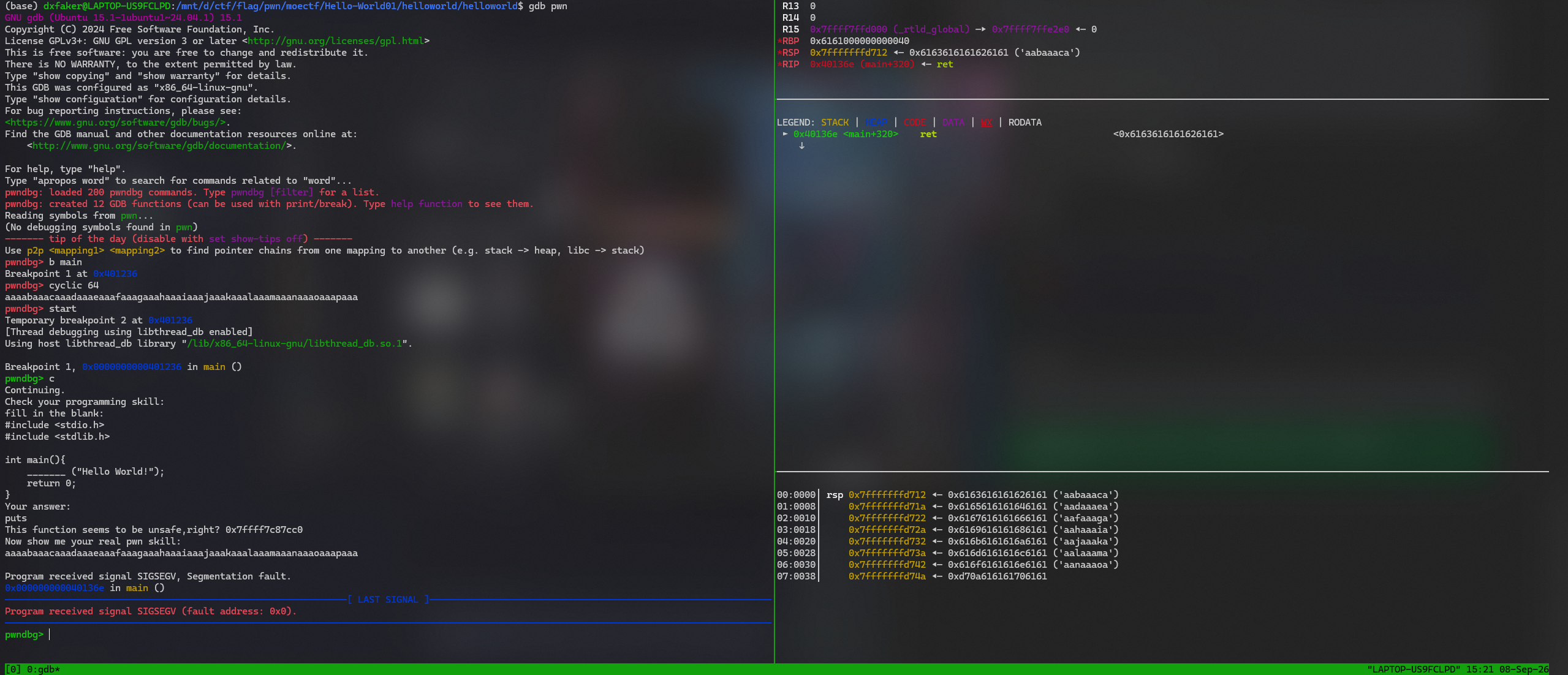Click the RSP register address 0x7fffffffd712

click(x=849, y=53)
